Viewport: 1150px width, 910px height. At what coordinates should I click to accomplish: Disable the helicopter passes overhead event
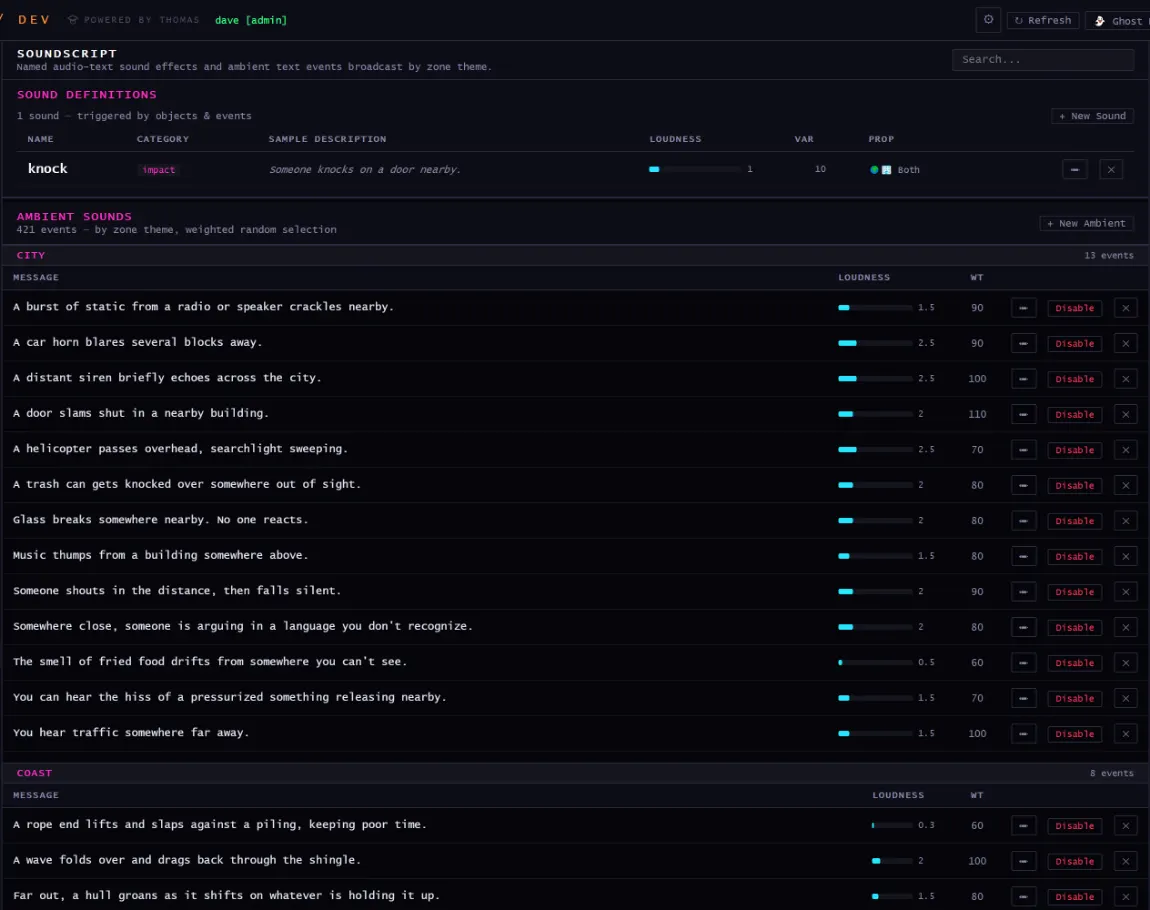[1074, 450]
